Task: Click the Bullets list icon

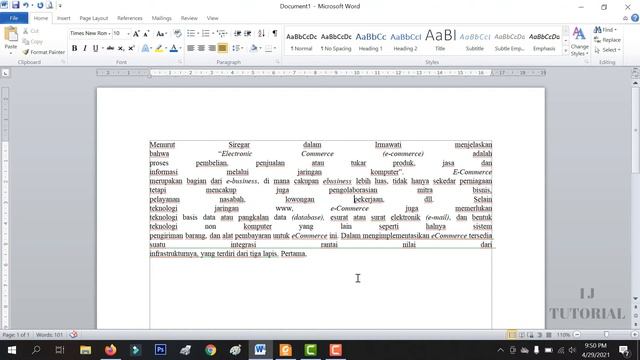Action: tap(191, 33)
